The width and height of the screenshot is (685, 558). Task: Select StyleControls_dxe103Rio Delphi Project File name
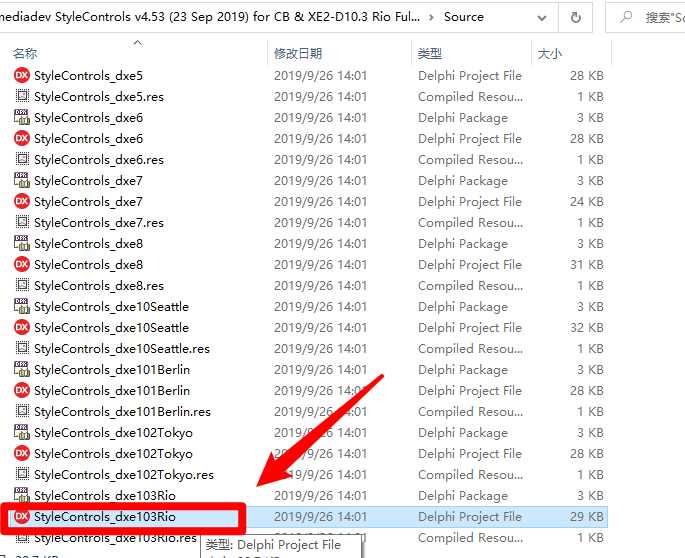[x=105, y=516]
